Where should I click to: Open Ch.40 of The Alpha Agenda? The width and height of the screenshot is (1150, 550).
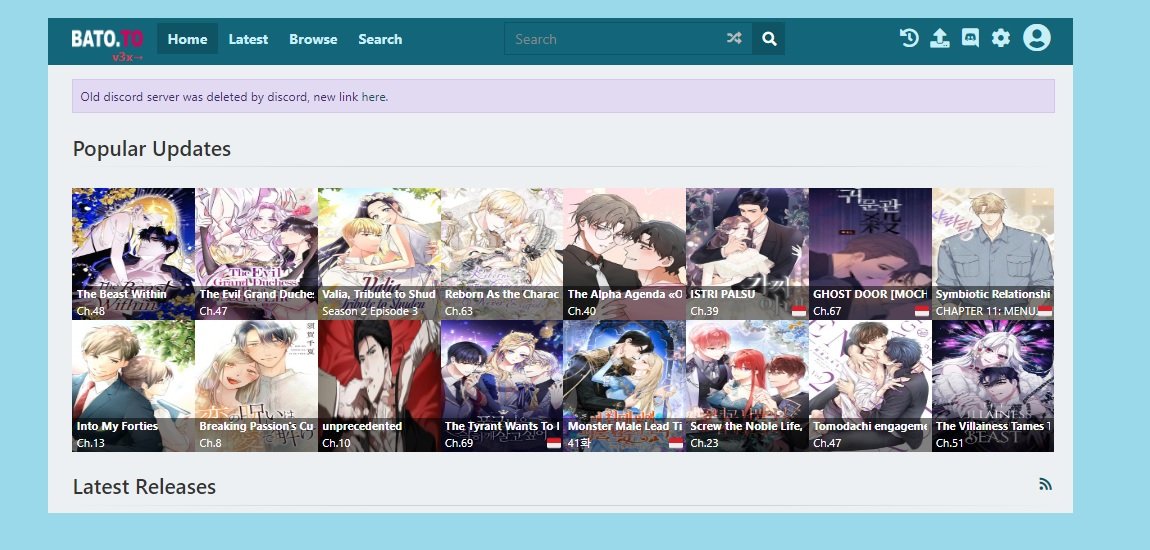582,311
